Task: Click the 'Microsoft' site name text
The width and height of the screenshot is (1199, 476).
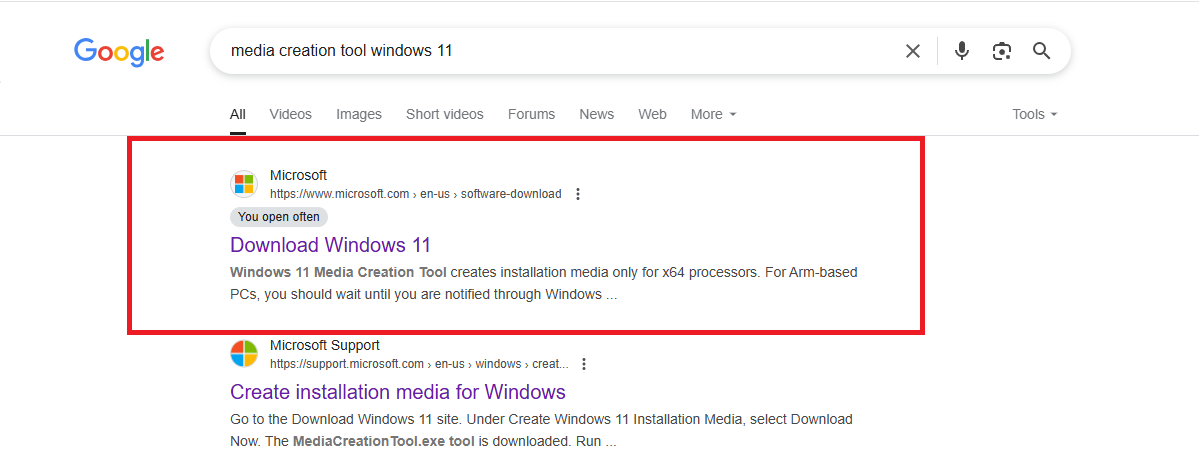Action: [x=298, y=175]
